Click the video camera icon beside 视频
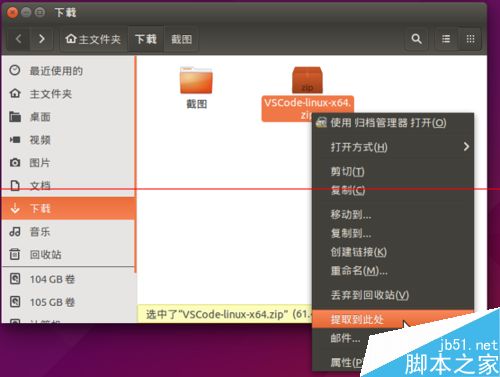Screen dimensions: 500x377 (15, 140)
